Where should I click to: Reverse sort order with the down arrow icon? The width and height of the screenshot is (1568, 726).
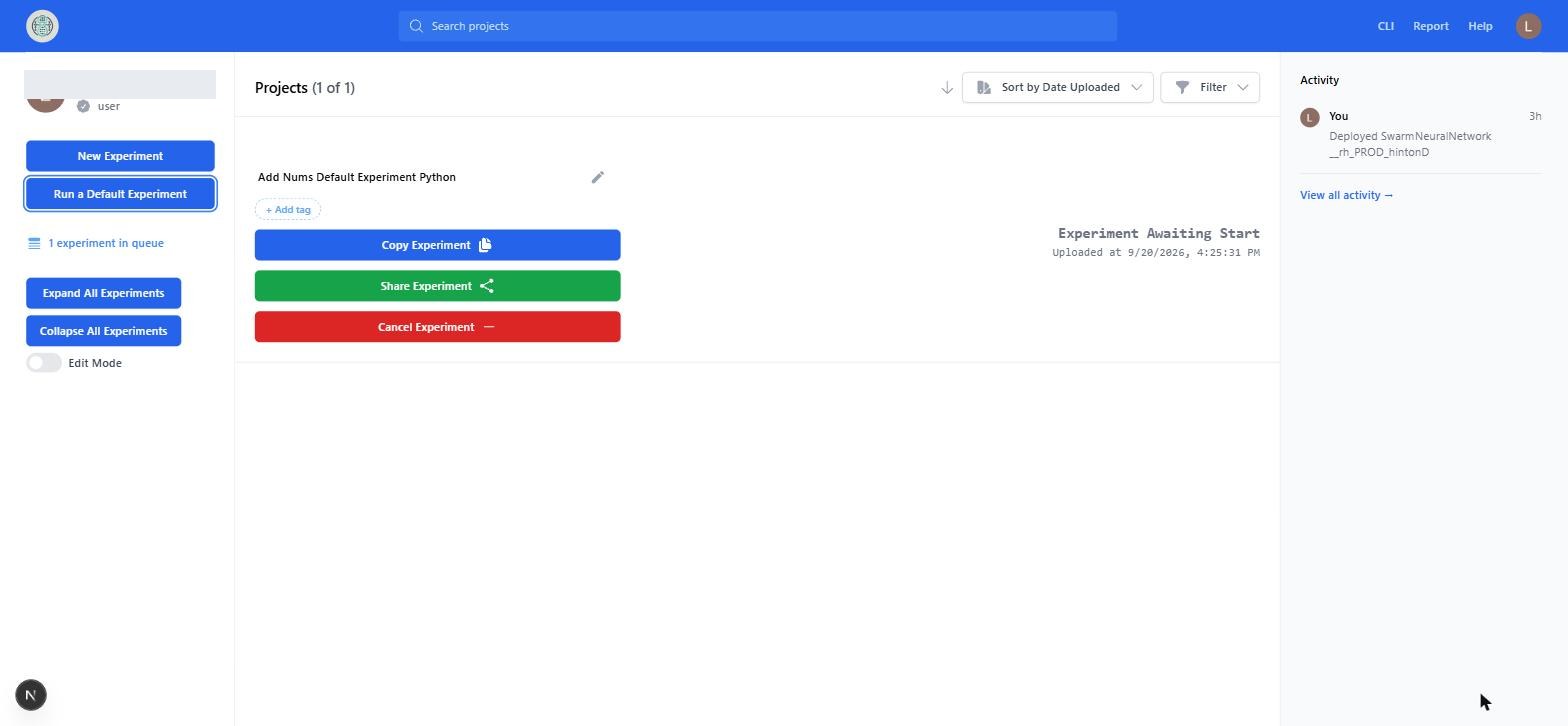(x=946, y=88)
